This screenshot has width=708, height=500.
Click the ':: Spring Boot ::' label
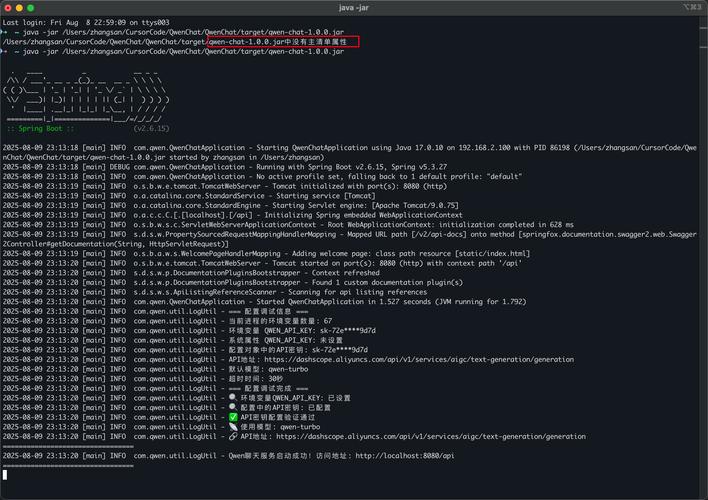point(42,129)
